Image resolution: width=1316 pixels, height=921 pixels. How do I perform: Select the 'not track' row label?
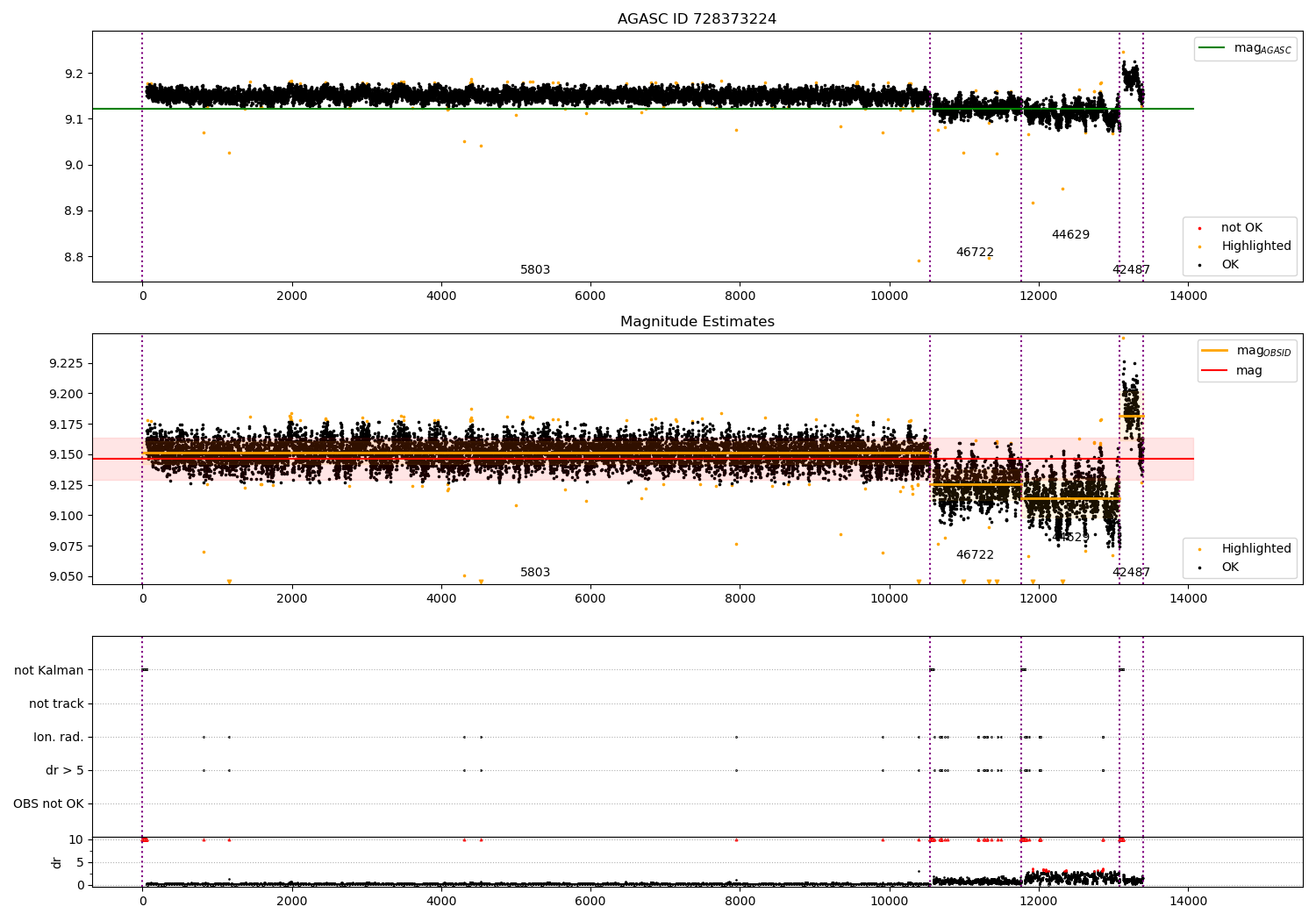click(56, 704)
